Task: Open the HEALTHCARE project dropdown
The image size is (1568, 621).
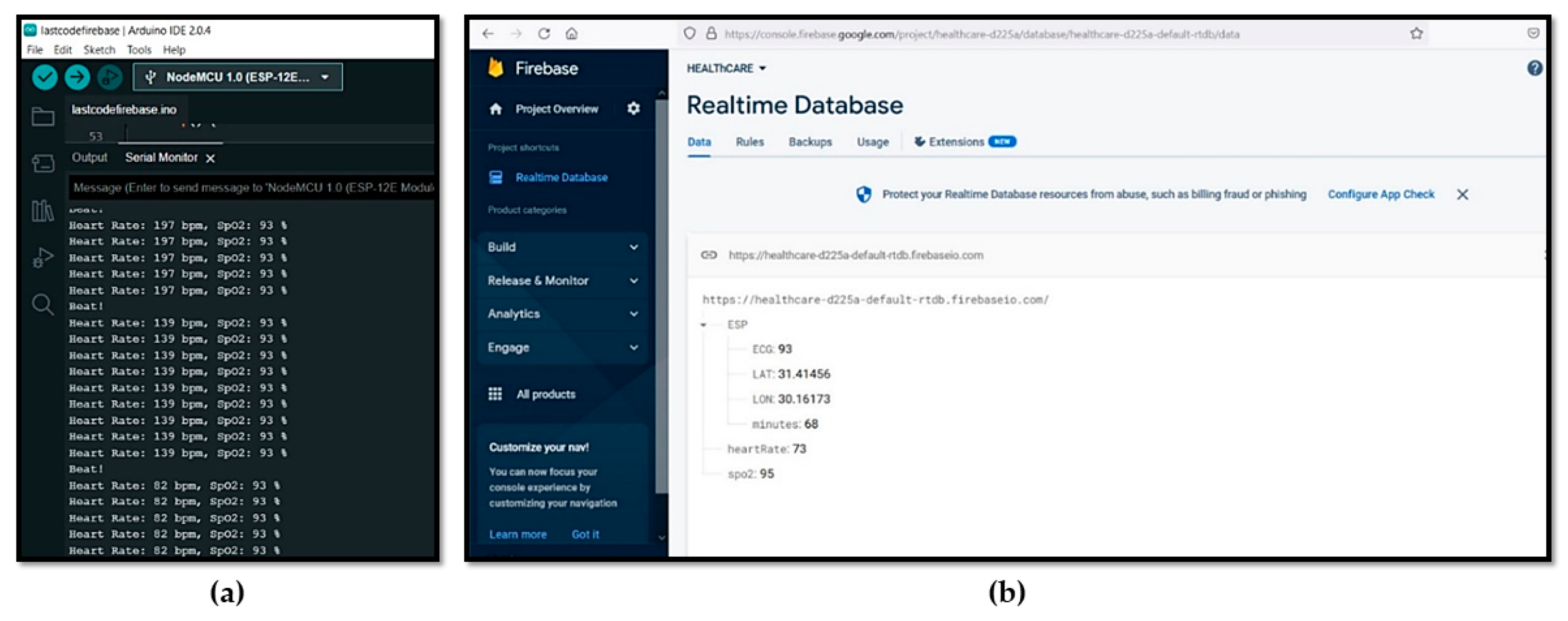Action: pyautogui.click(x=726, y=69)
